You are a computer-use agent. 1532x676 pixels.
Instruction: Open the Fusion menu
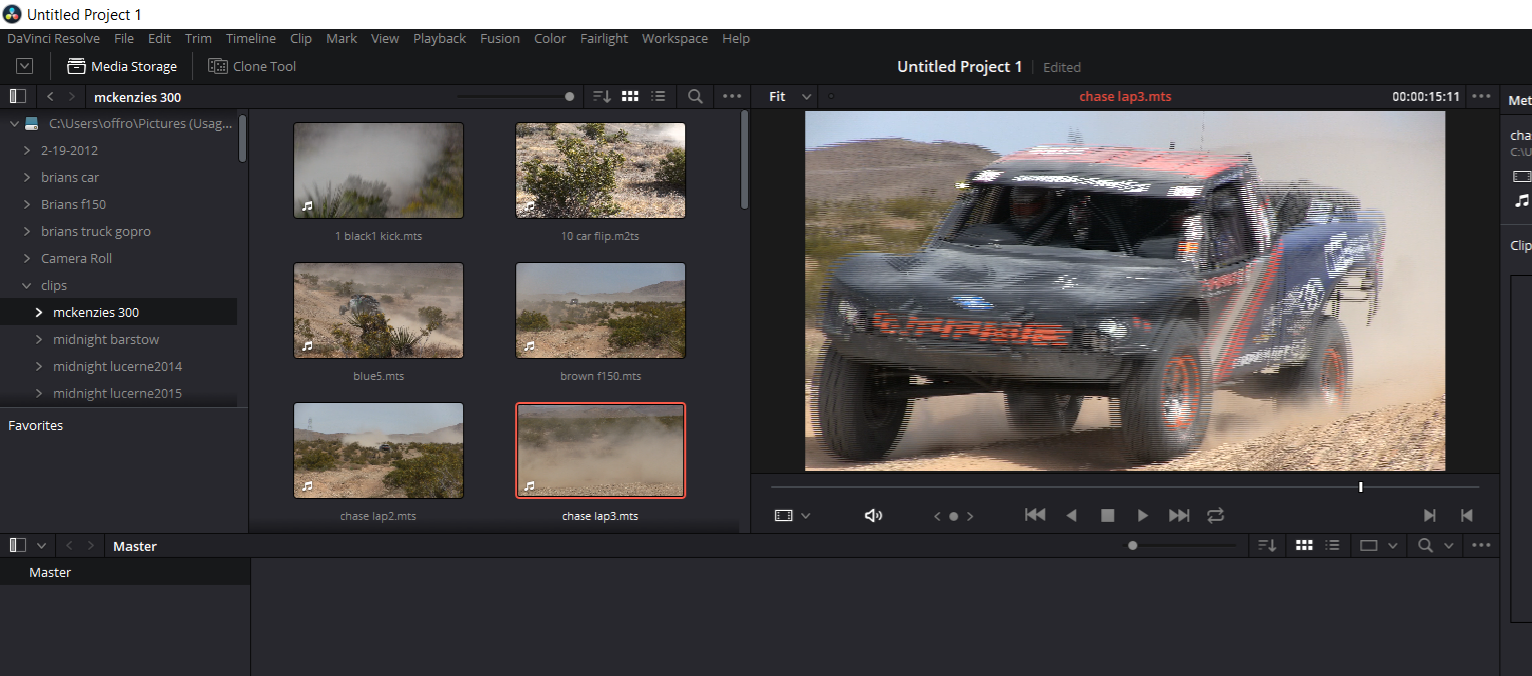pyautogui.click(x=500, y=38)
